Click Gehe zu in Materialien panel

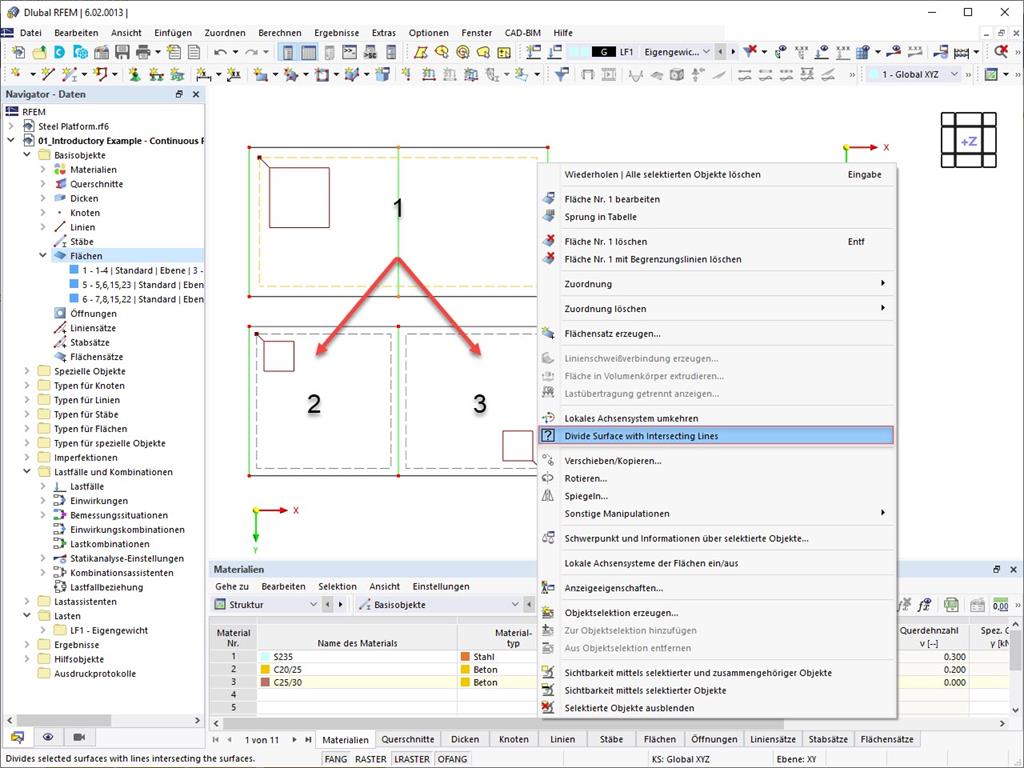click(x=232, y=586)
